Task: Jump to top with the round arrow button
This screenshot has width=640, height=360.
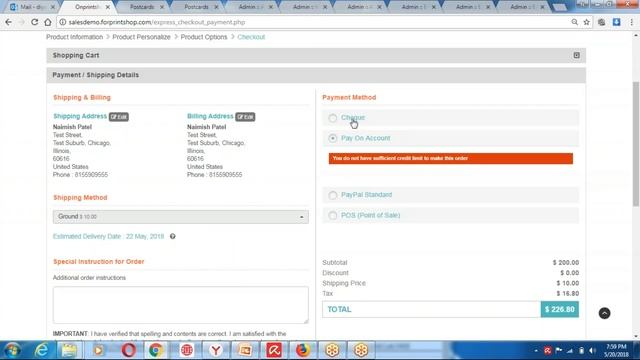Action: point(604,313)
